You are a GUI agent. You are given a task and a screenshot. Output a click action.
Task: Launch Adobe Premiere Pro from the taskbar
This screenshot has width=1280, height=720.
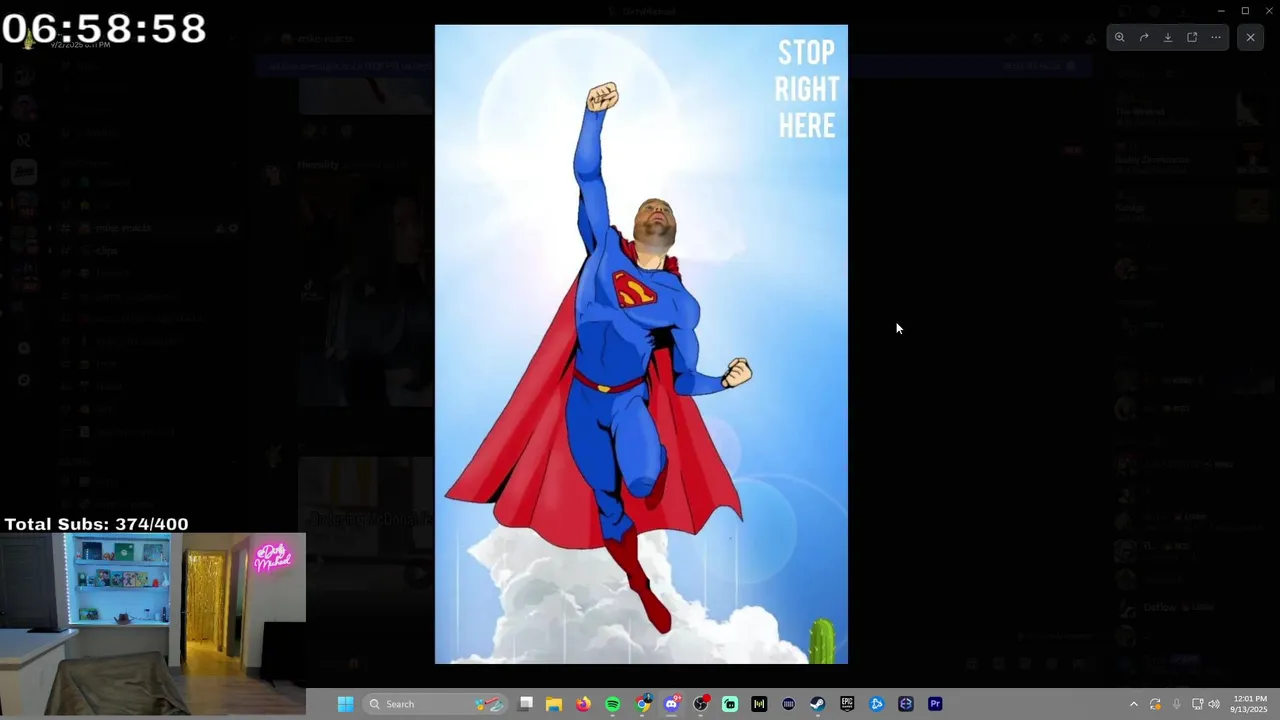[935, 704]
